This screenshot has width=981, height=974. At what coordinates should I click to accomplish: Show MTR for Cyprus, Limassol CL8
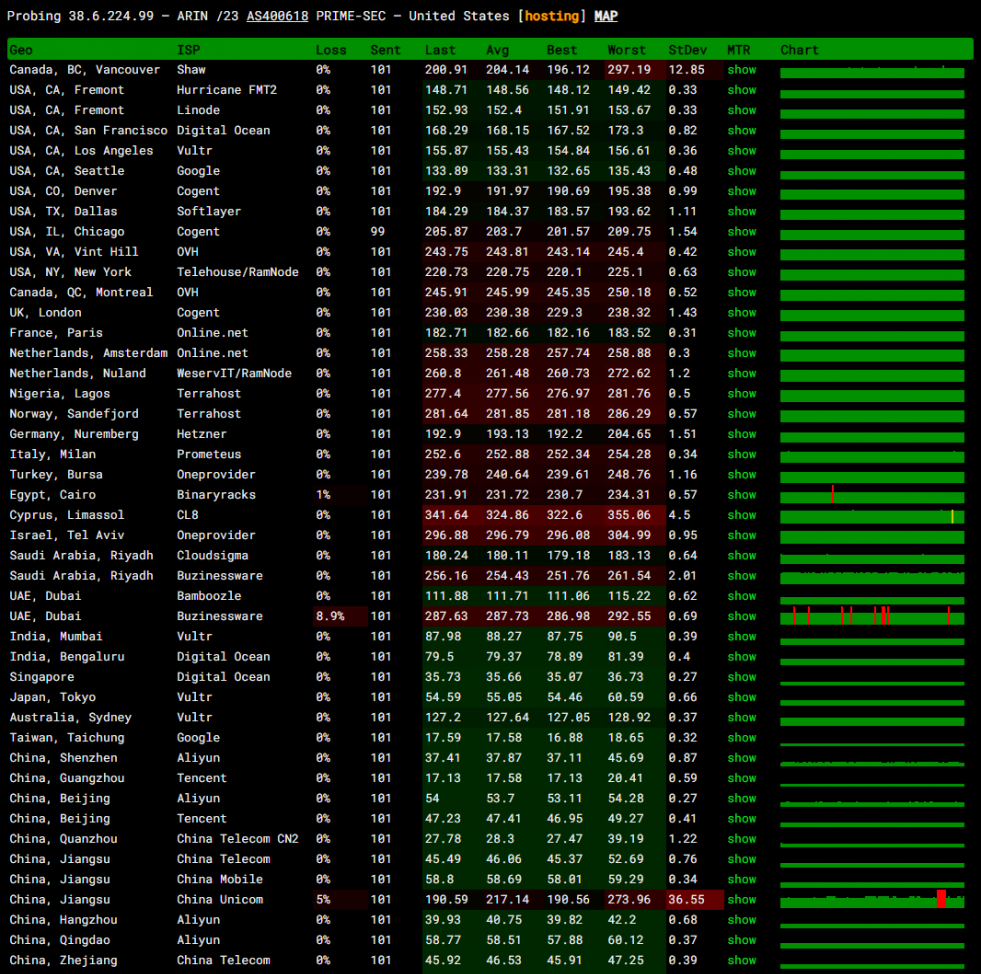[741, 515]
